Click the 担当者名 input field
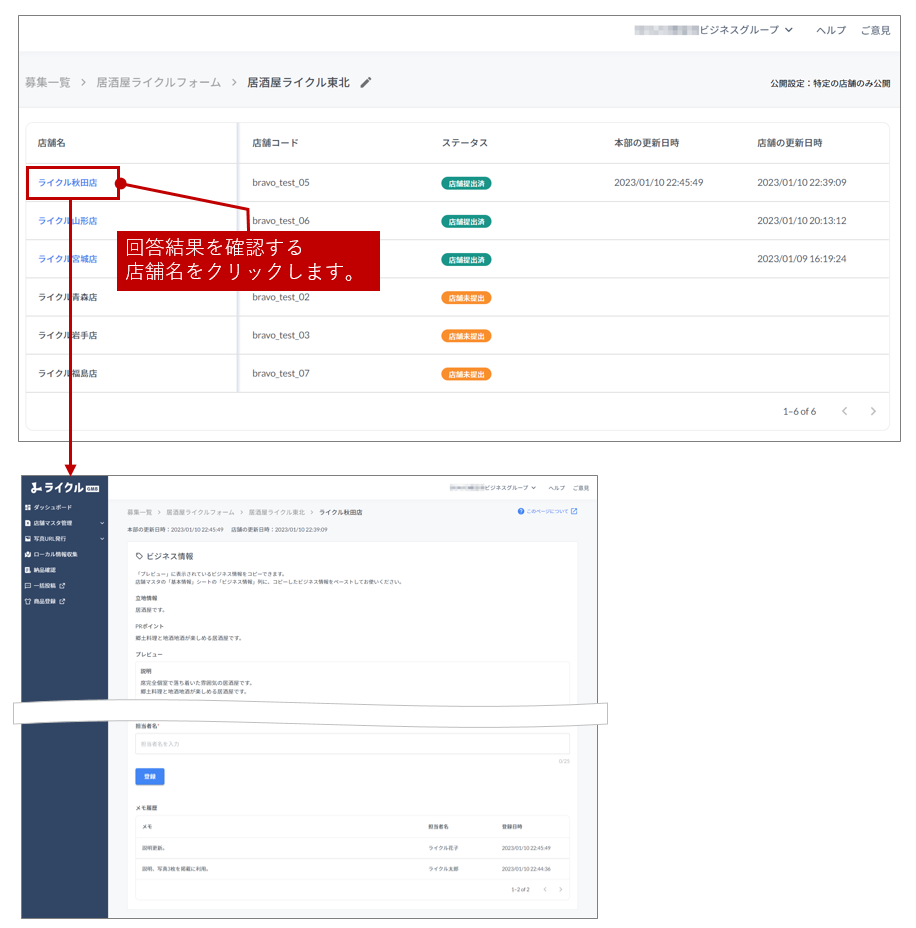The image size is (916, 928). click(352, 744)
